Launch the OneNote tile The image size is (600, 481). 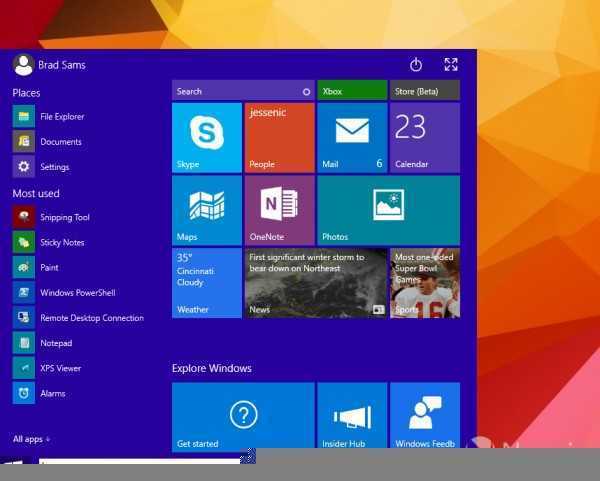tap(279, 210)
